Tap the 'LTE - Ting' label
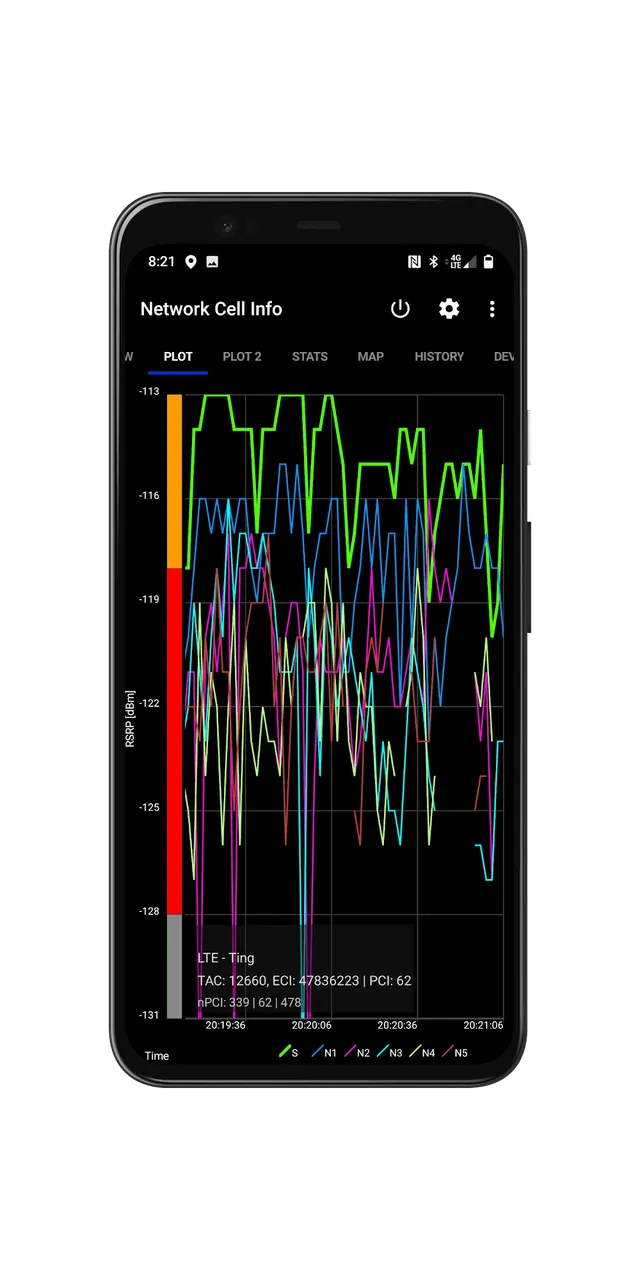The width and height of the screenshot is (640, 1280). click(x=226, y=958)
